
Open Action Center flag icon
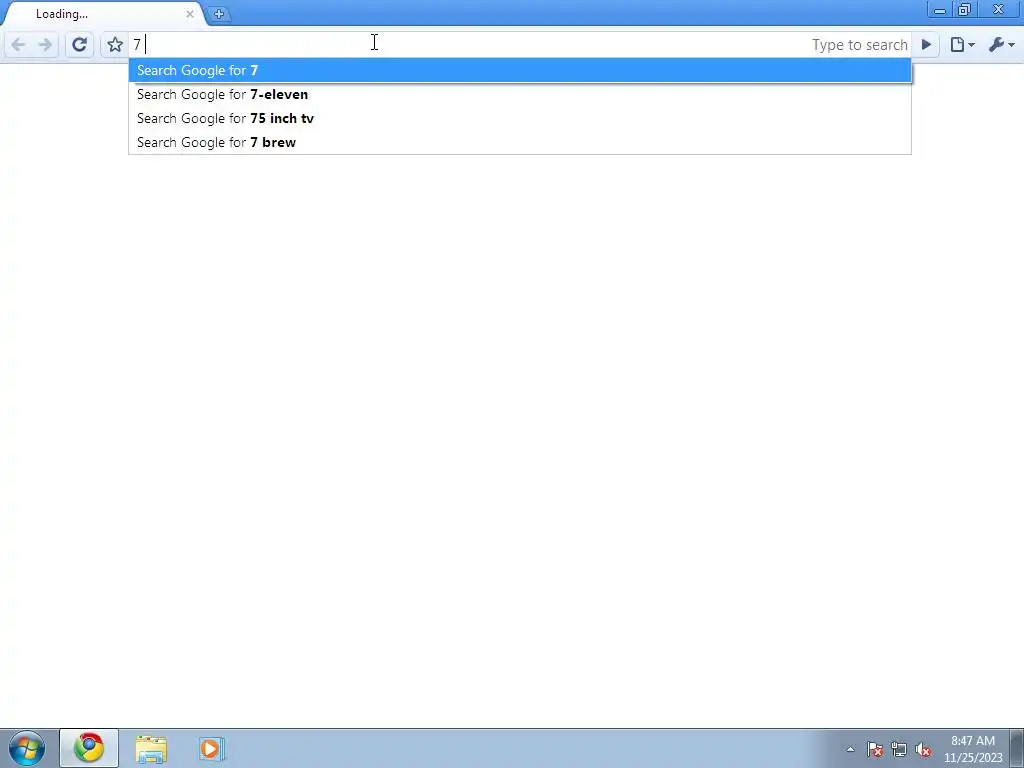pyautogui.click(x=875, y=750)
